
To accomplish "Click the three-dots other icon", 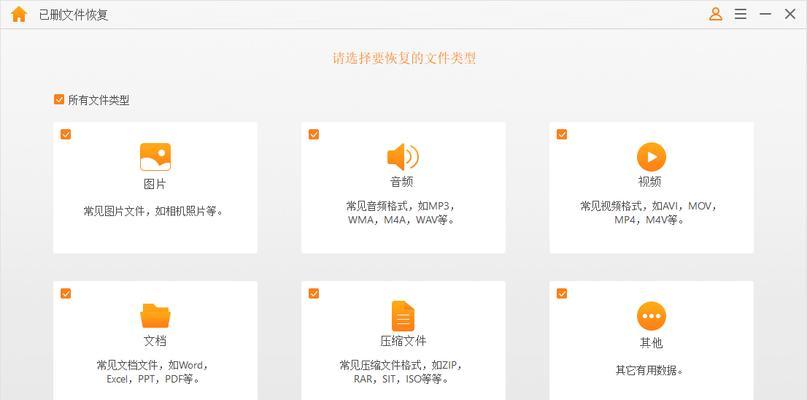I will (652, 316).
